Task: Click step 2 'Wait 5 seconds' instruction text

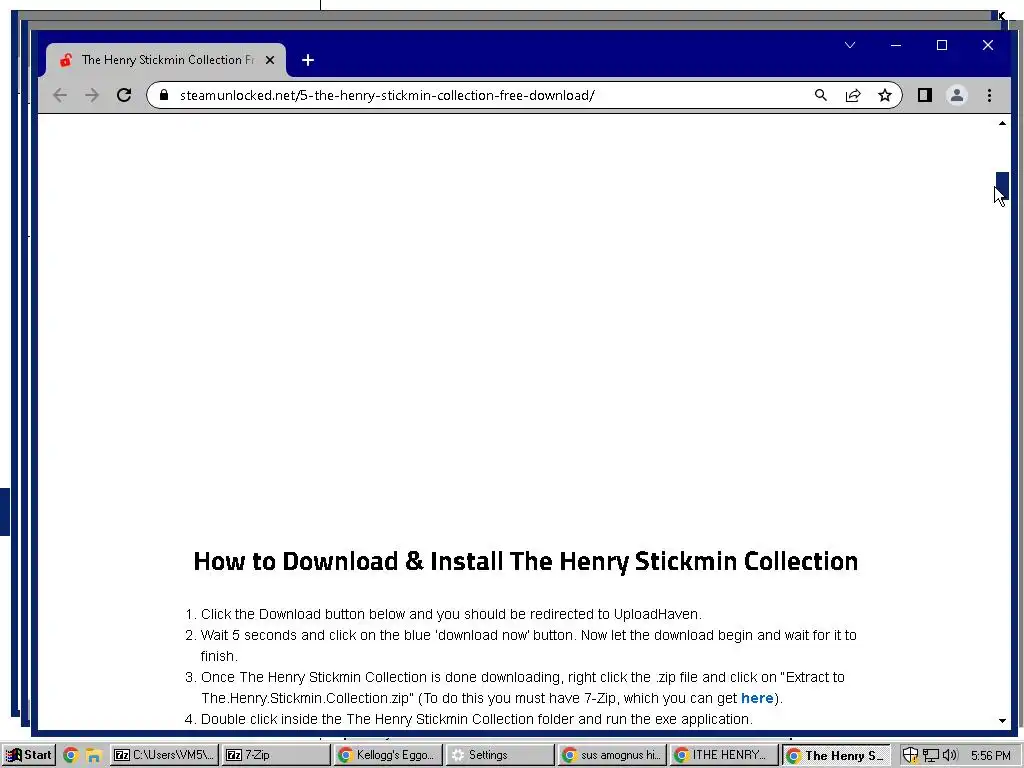Action: click(528, 645)
